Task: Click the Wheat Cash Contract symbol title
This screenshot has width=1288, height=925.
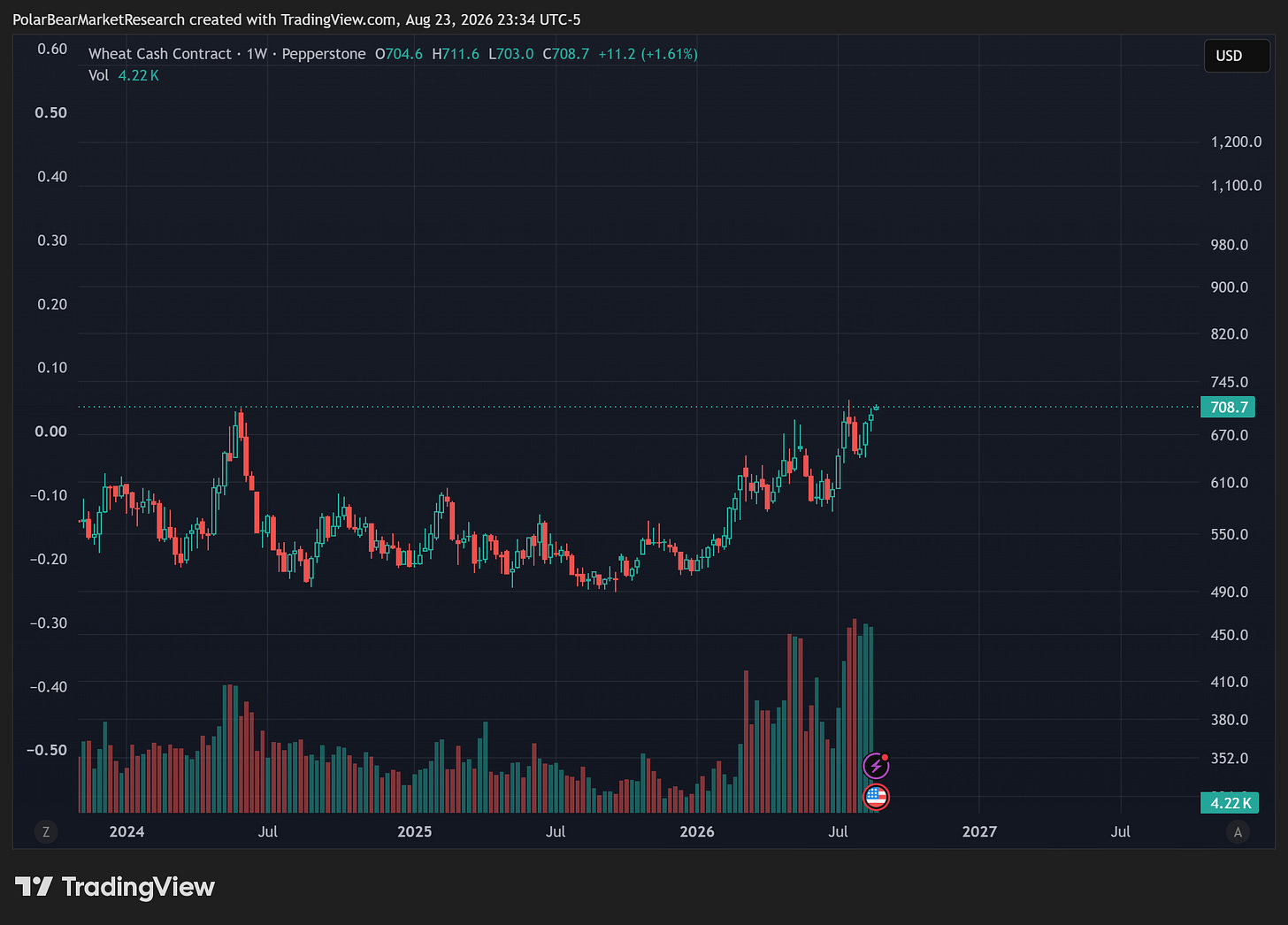Action: coord(160,54)
